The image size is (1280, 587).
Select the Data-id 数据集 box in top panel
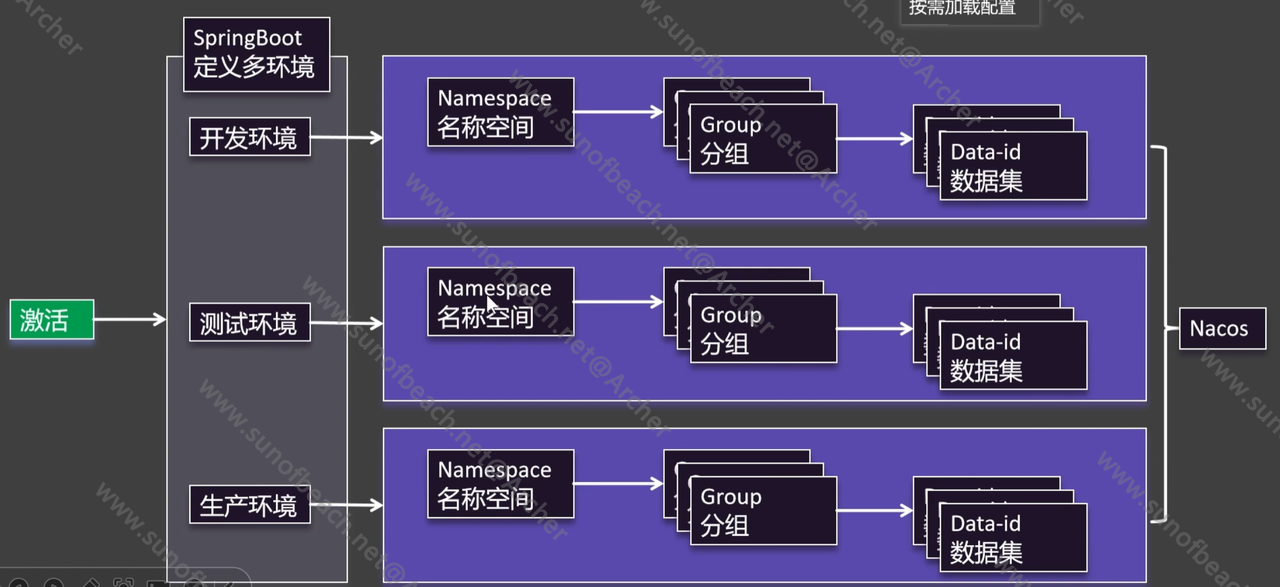click(1012, 166)
